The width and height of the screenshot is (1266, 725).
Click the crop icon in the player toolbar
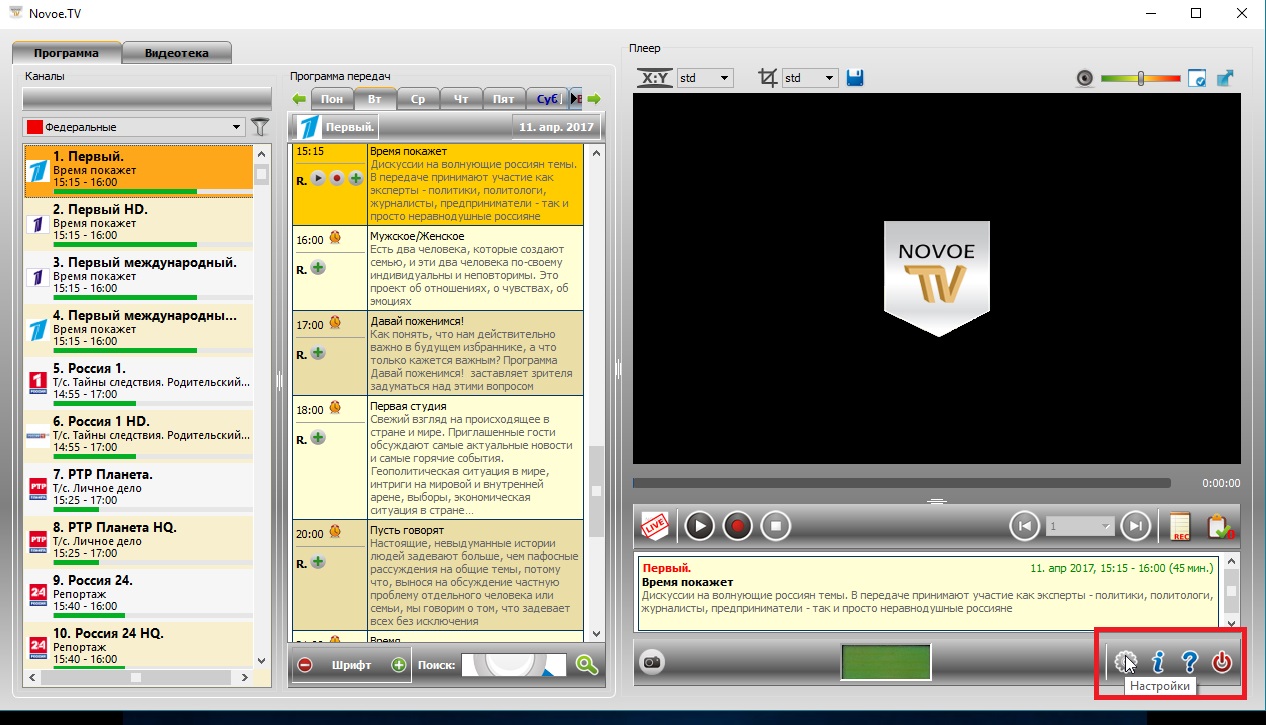click(x=768, y=77)
